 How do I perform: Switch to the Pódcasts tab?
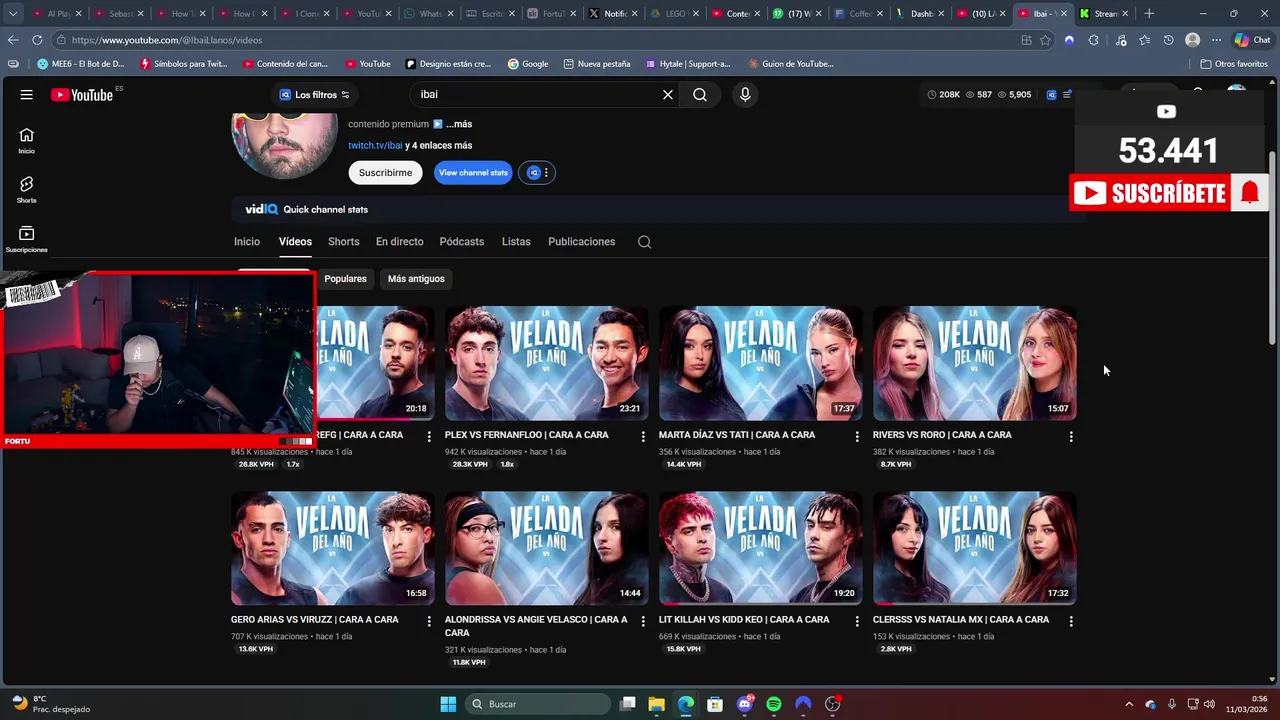click(x=462, y=242)
